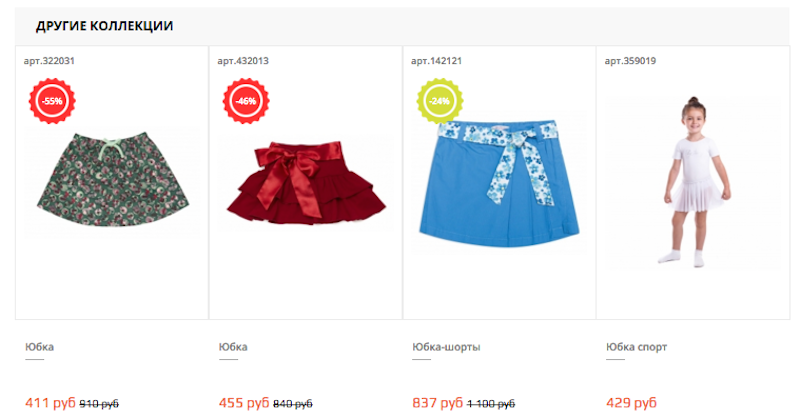The width and height of the screenshot is (800, 418).
Task: Open the Юбка-шорты product link
Action: [446, 347]
